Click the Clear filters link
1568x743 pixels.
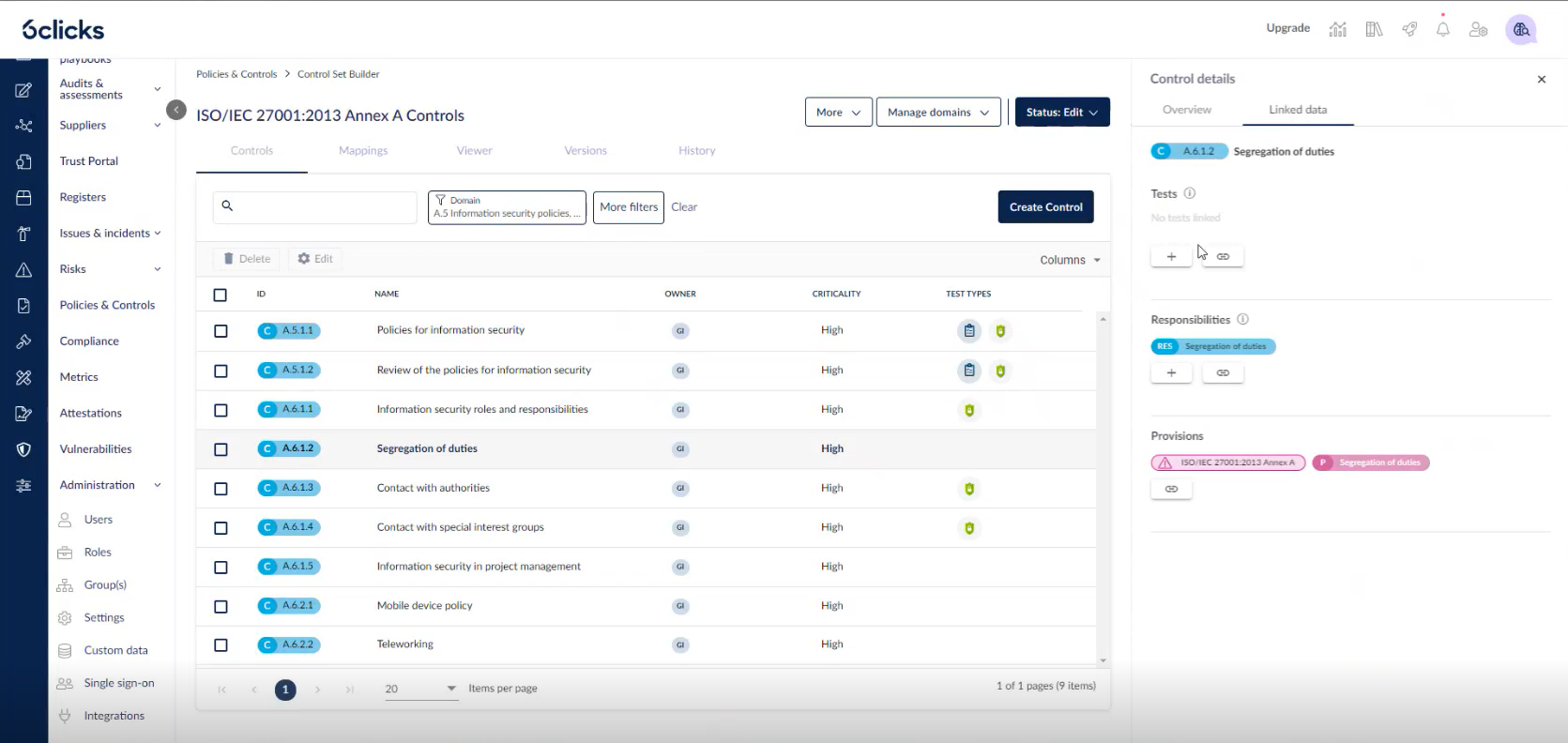pos(683,207)
